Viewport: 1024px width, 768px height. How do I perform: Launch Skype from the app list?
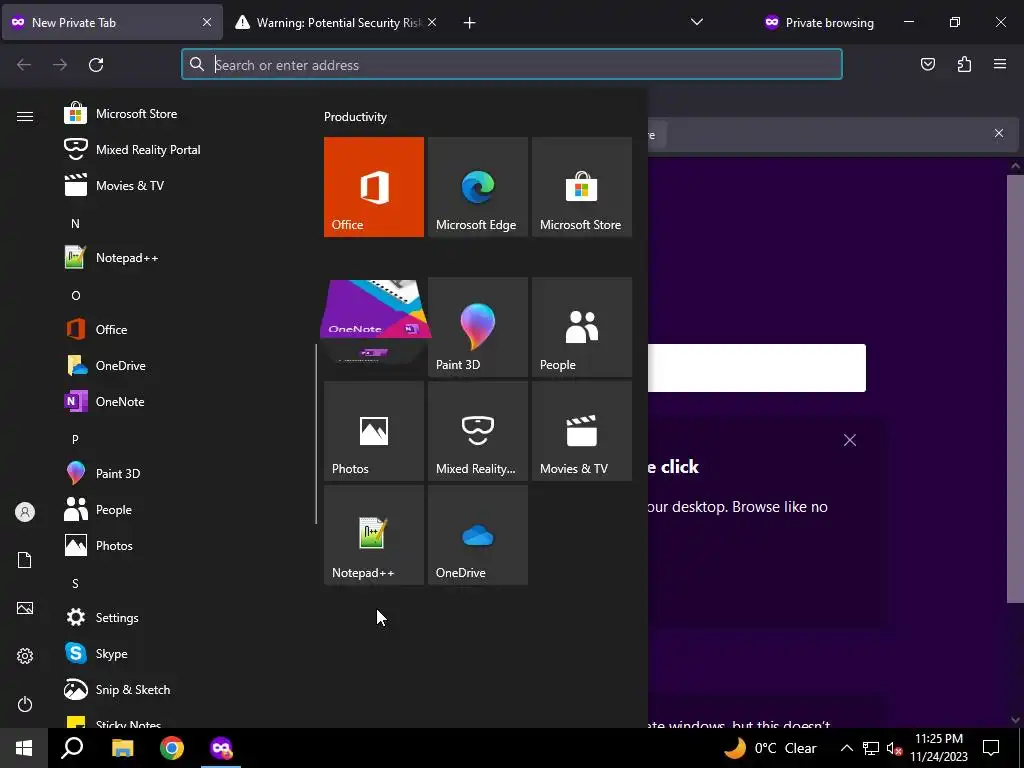pos(183,654)
